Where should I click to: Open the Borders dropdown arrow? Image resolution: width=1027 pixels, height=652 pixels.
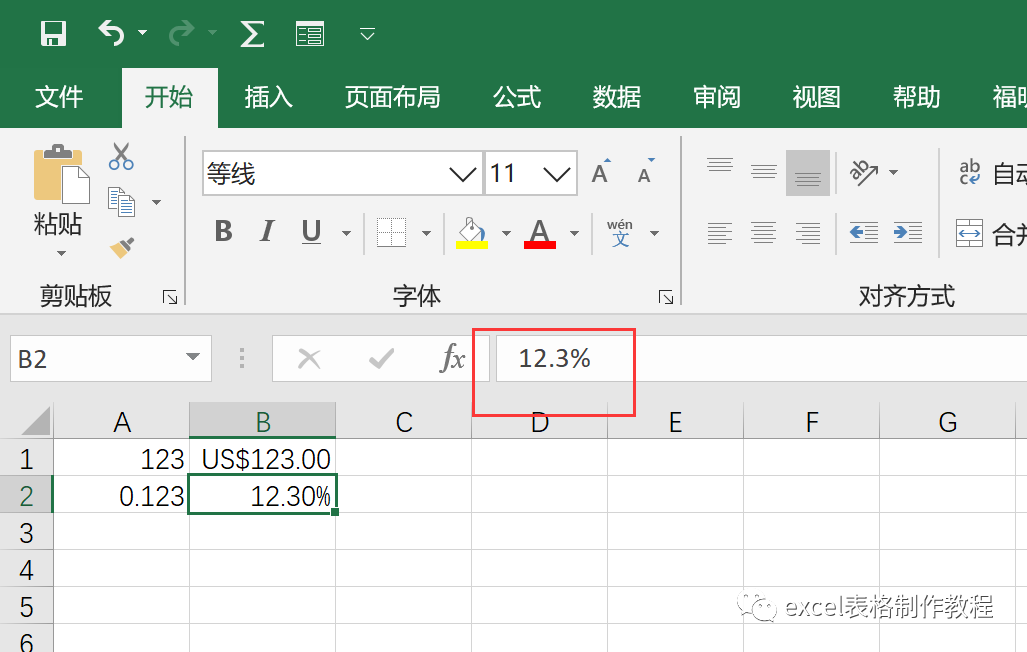pos(426,233)
